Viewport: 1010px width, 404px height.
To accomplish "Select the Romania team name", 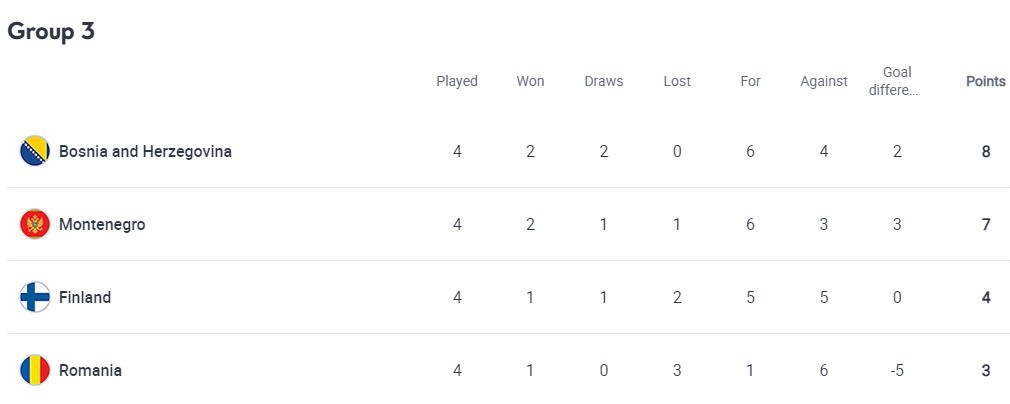I will 90,371.
